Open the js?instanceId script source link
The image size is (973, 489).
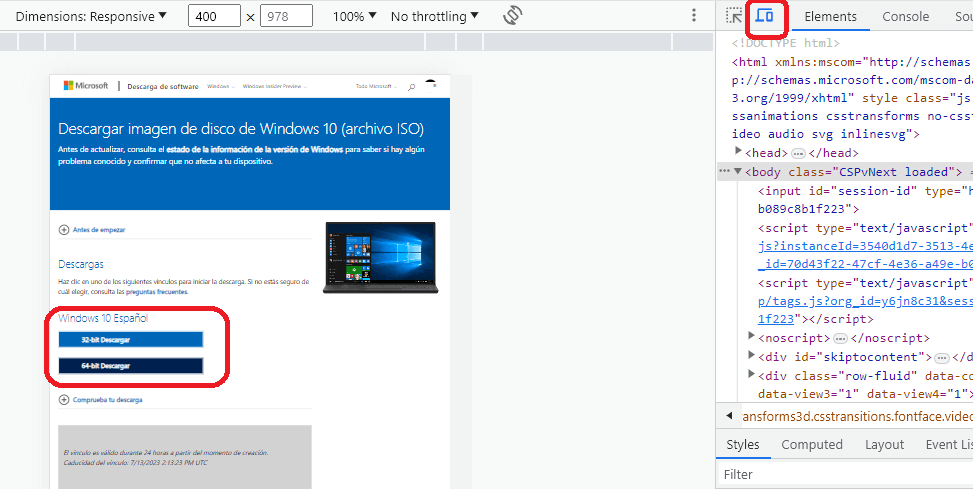(865, 246)
